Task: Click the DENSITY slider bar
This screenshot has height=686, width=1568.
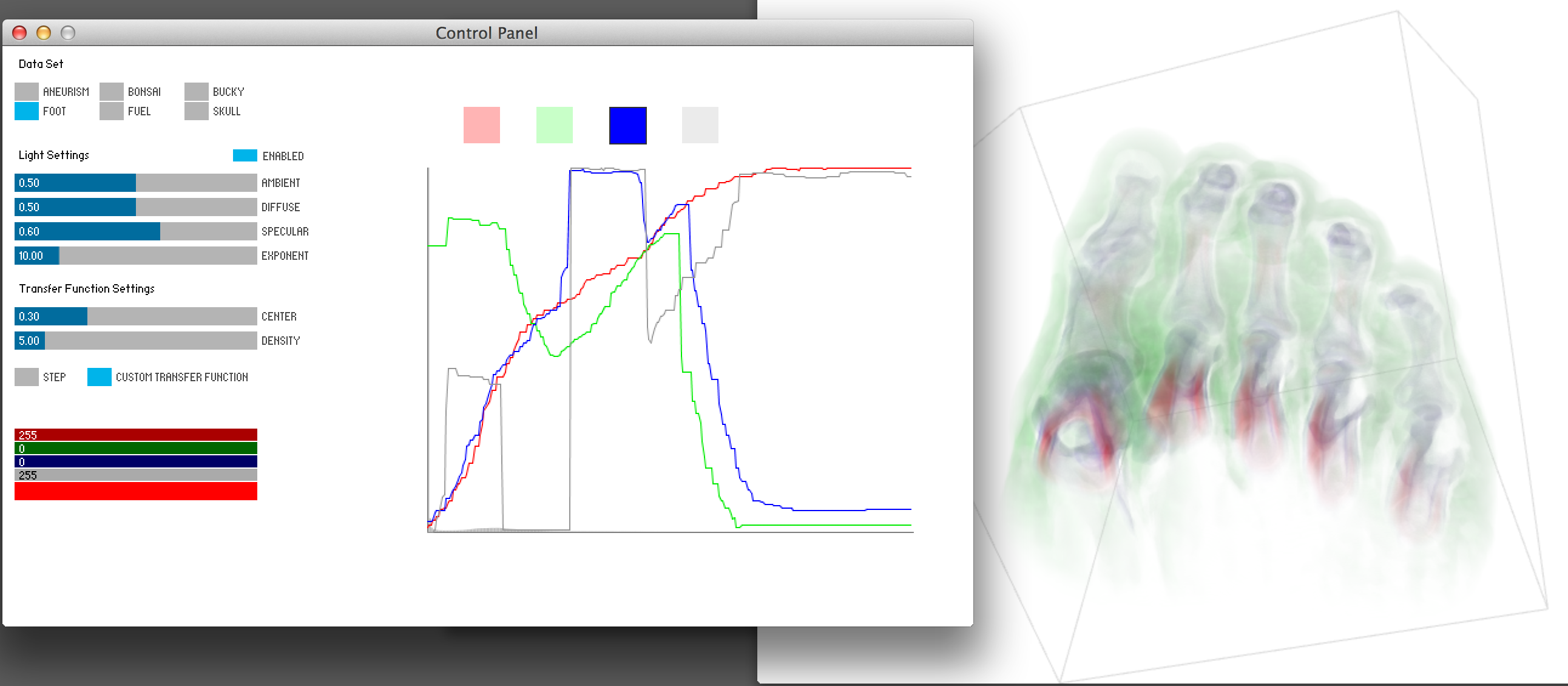Action: click(x=136, y=340)
